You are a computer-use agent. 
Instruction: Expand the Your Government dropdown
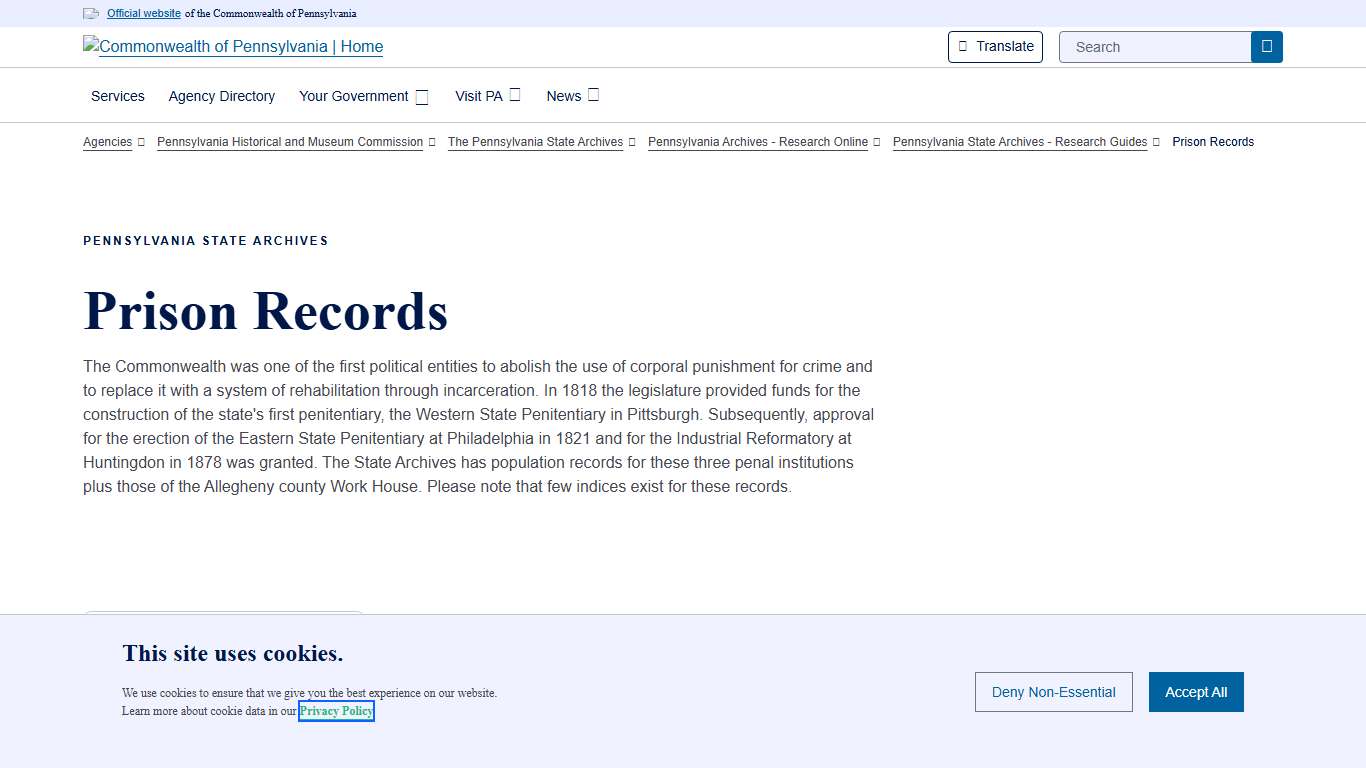[421, 95]
